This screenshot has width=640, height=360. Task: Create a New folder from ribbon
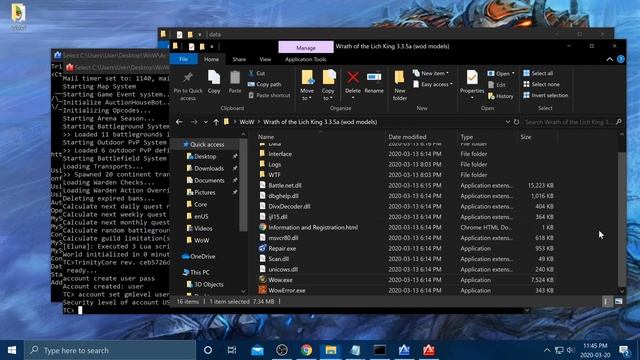(x=400, y=85)
